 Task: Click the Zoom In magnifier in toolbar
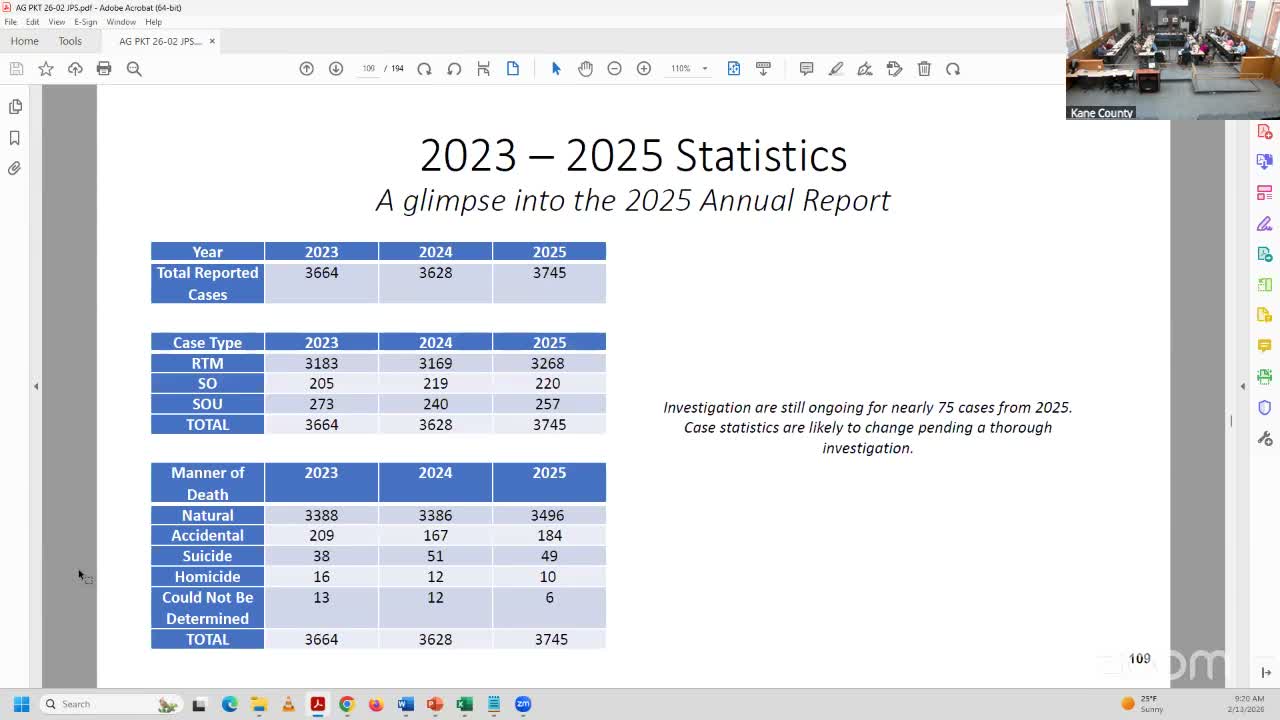(x=644, y=68)
